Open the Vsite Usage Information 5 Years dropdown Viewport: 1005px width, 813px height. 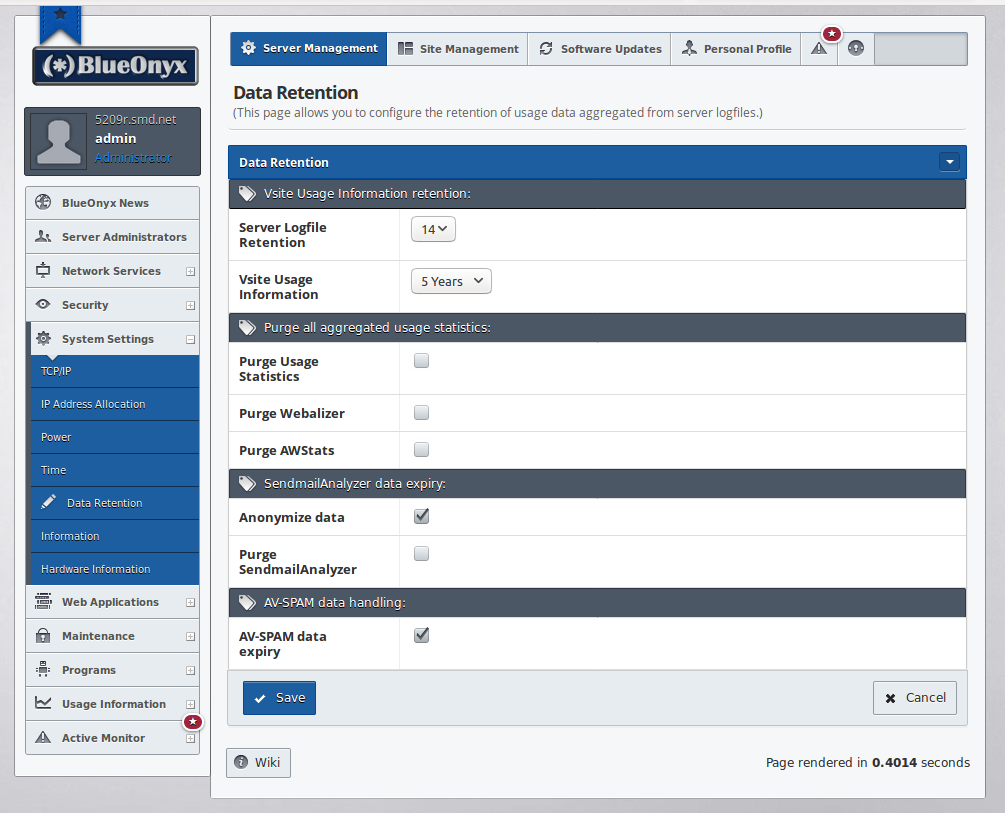451,281
